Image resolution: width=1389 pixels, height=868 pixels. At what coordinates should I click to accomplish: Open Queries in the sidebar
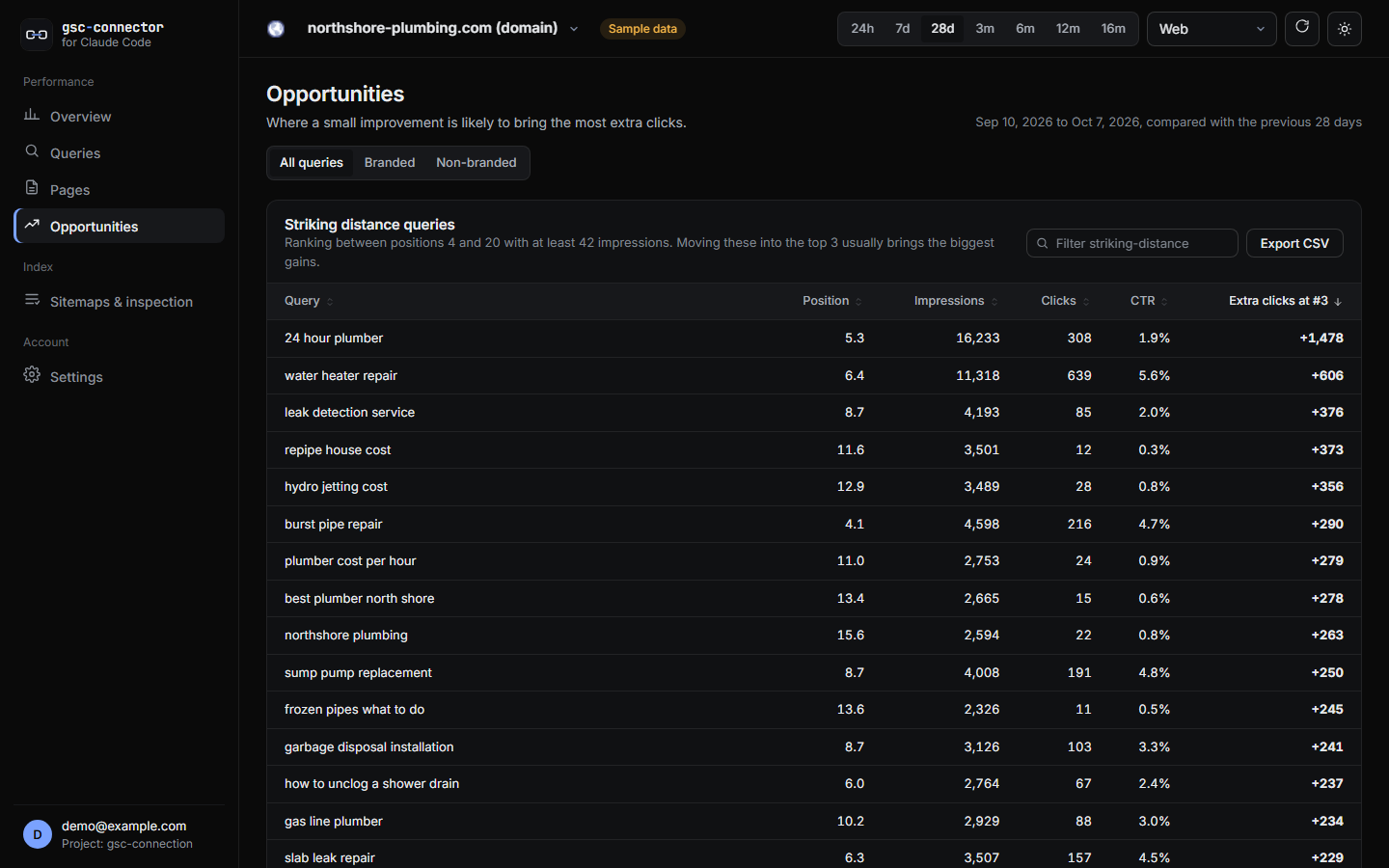(x=120, y=152)
